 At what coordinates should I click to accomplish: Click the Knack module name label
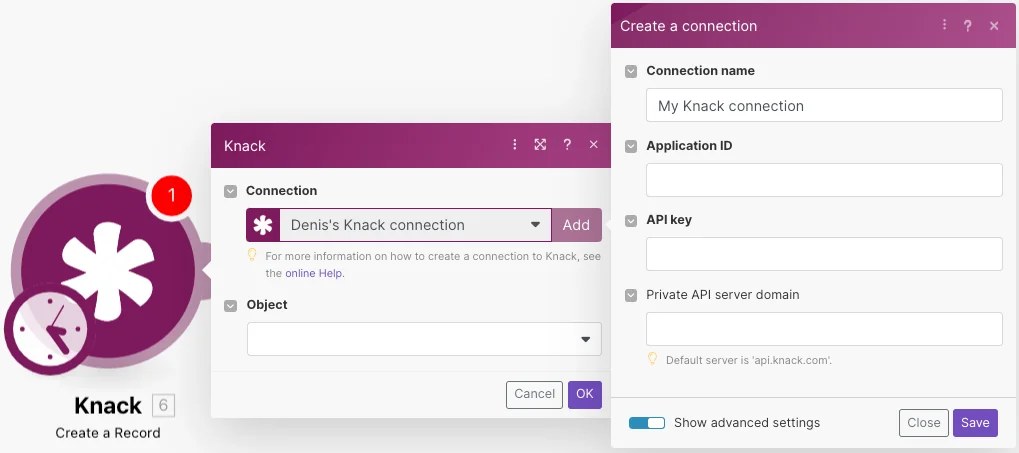[x=108, y=406]
